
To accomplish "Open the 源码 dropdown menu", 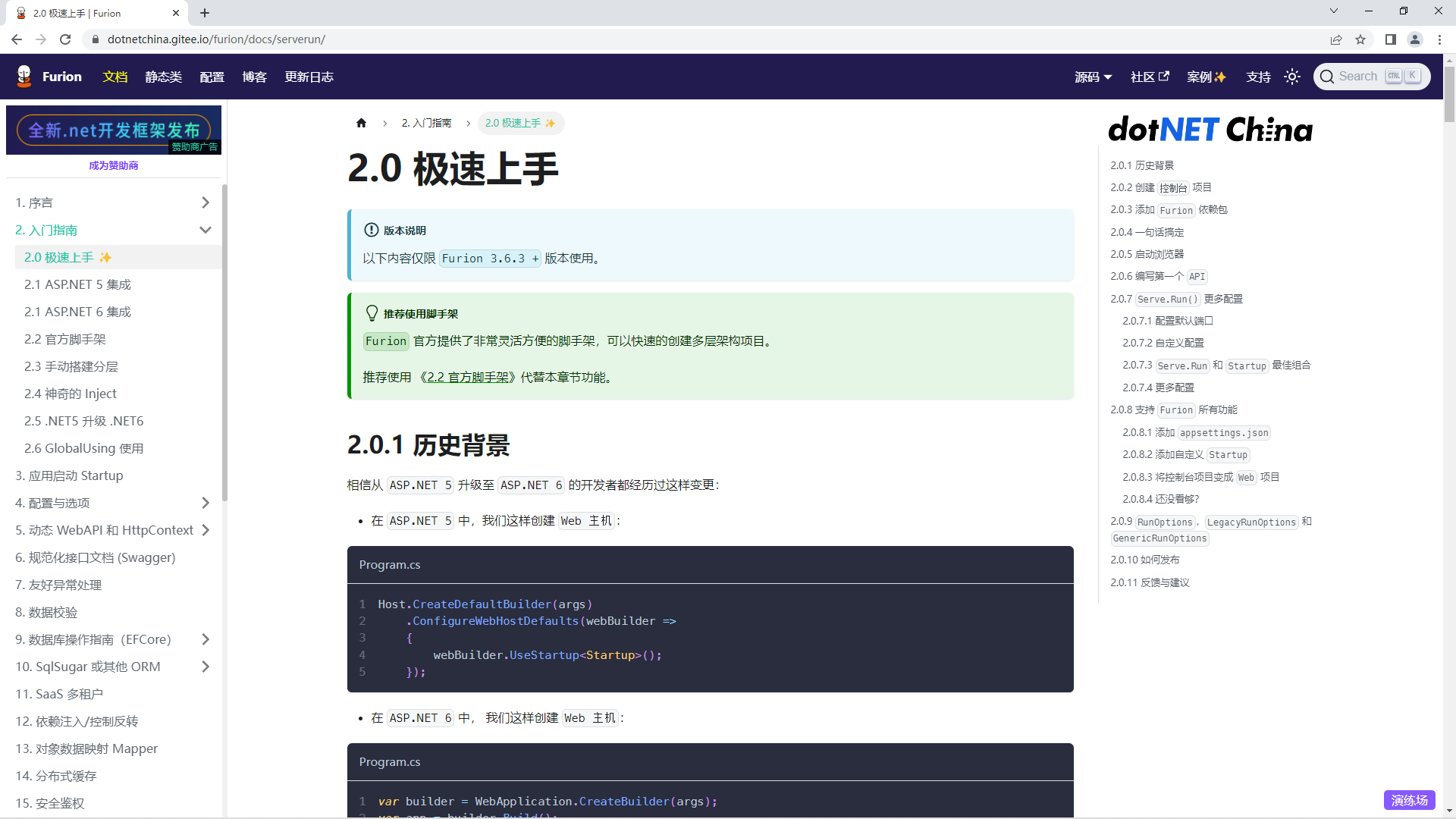I will click(x=1093, y=77).
